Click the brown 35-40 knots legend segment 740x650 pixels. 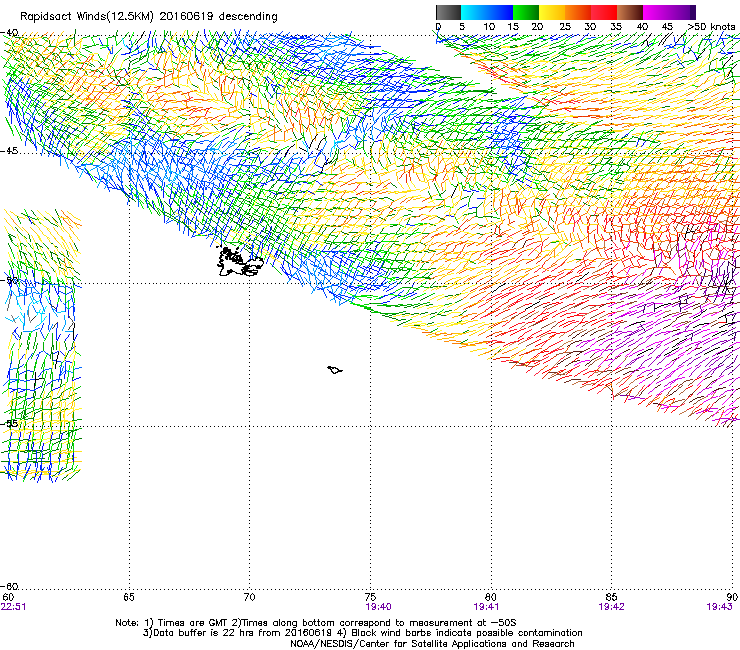pos(630,12)
